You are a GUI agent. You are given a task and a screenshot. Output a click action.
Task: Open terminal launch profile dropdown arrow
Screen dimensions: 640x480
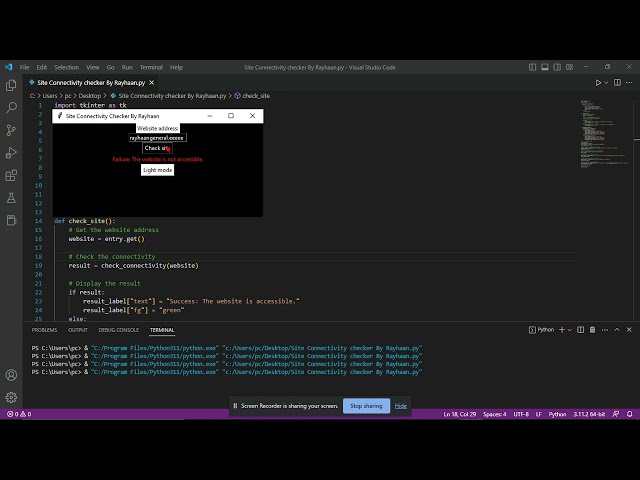point(570,330)
